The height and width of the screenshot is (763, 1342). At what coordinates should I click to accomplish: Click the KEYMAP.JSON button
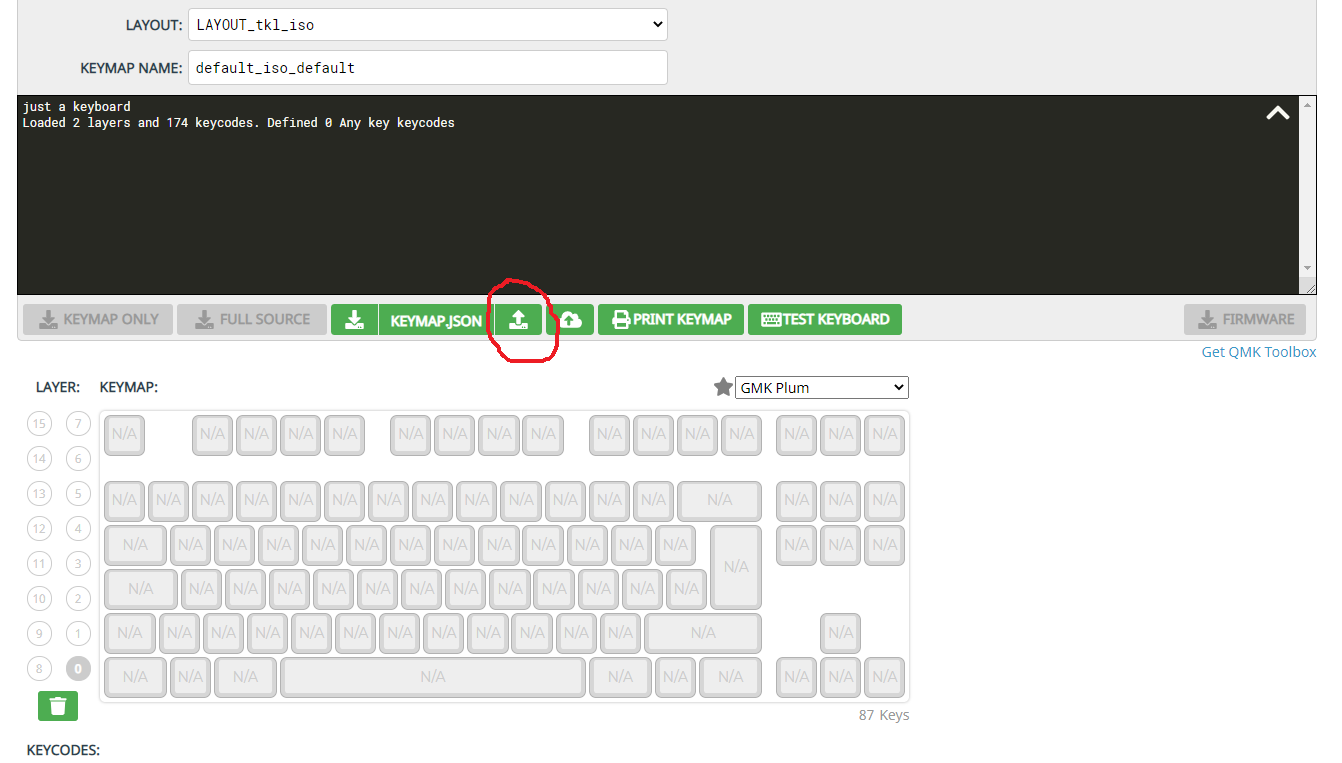pos(436,320)
